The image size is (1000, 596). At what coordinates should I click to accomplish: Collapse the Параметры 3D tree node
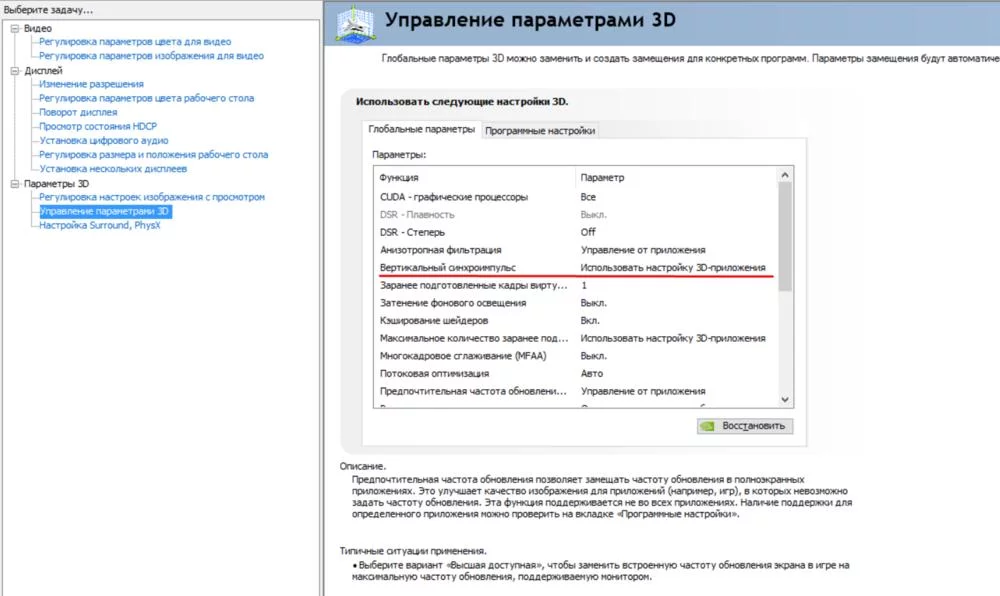(15, 184)
